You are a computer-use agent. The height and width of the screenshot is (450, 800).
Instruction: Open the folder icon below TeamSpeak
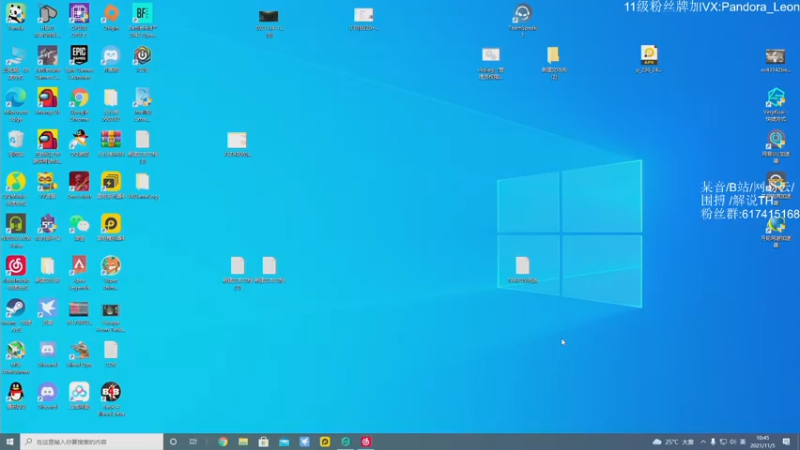tap(554, 55)
